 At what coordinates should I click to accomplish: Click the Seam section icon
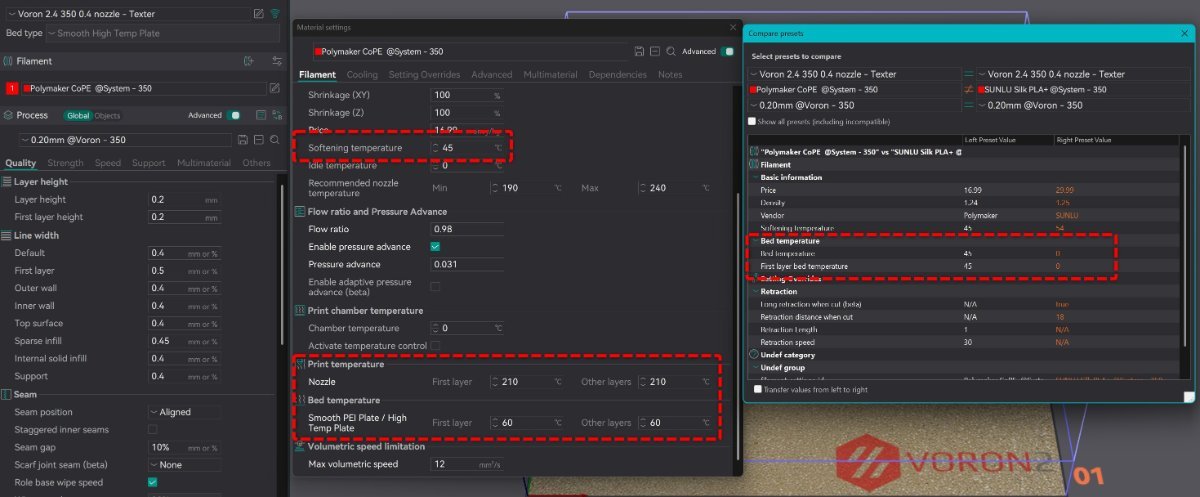(7, 395)
